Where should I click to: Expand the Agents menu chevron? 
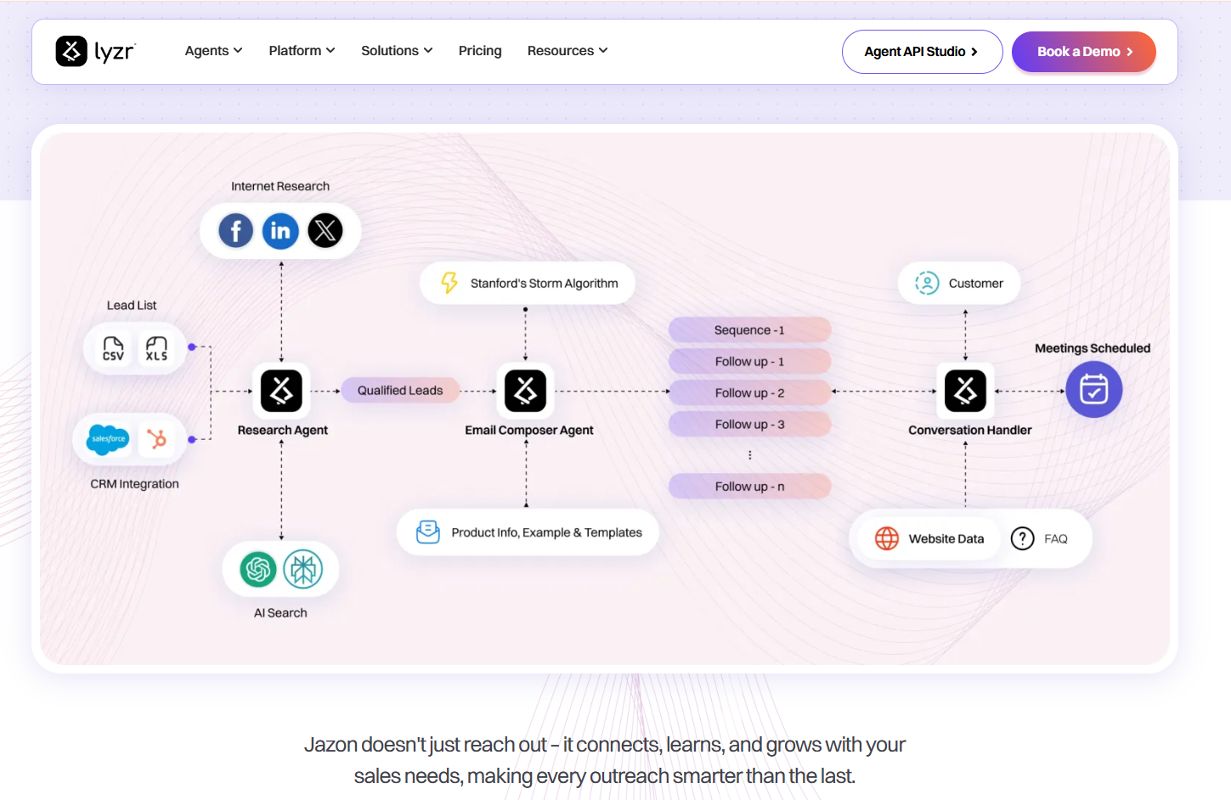(238, 51)
